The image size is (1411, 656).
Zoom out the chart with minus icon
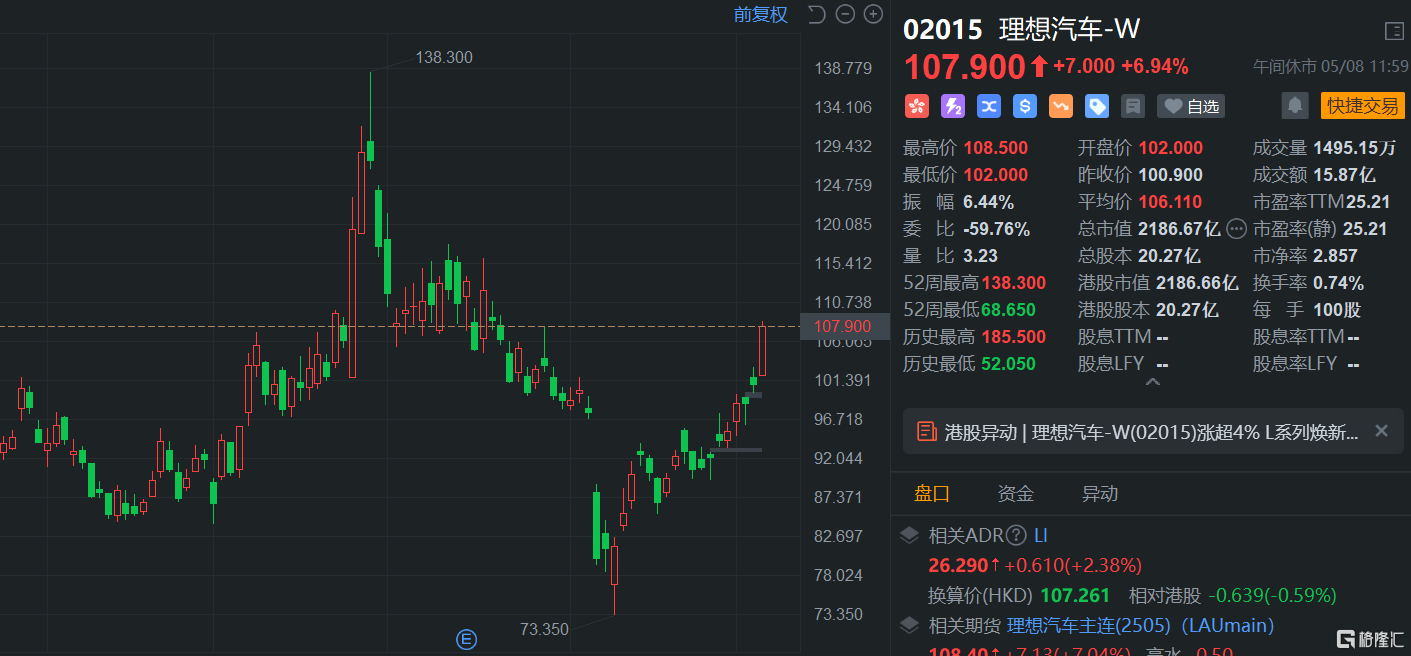[845, 14]
